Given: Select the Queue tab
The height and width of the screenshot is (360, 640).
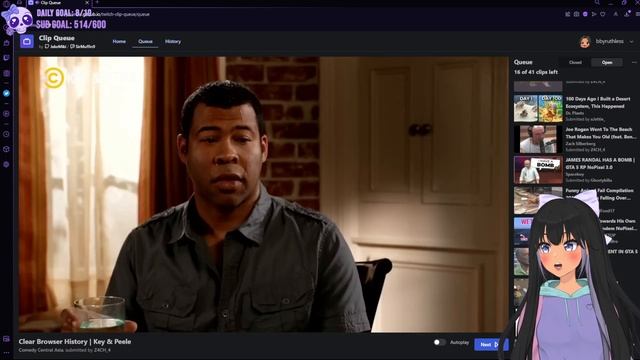Looking at the screenshot, I should (145, 41).
